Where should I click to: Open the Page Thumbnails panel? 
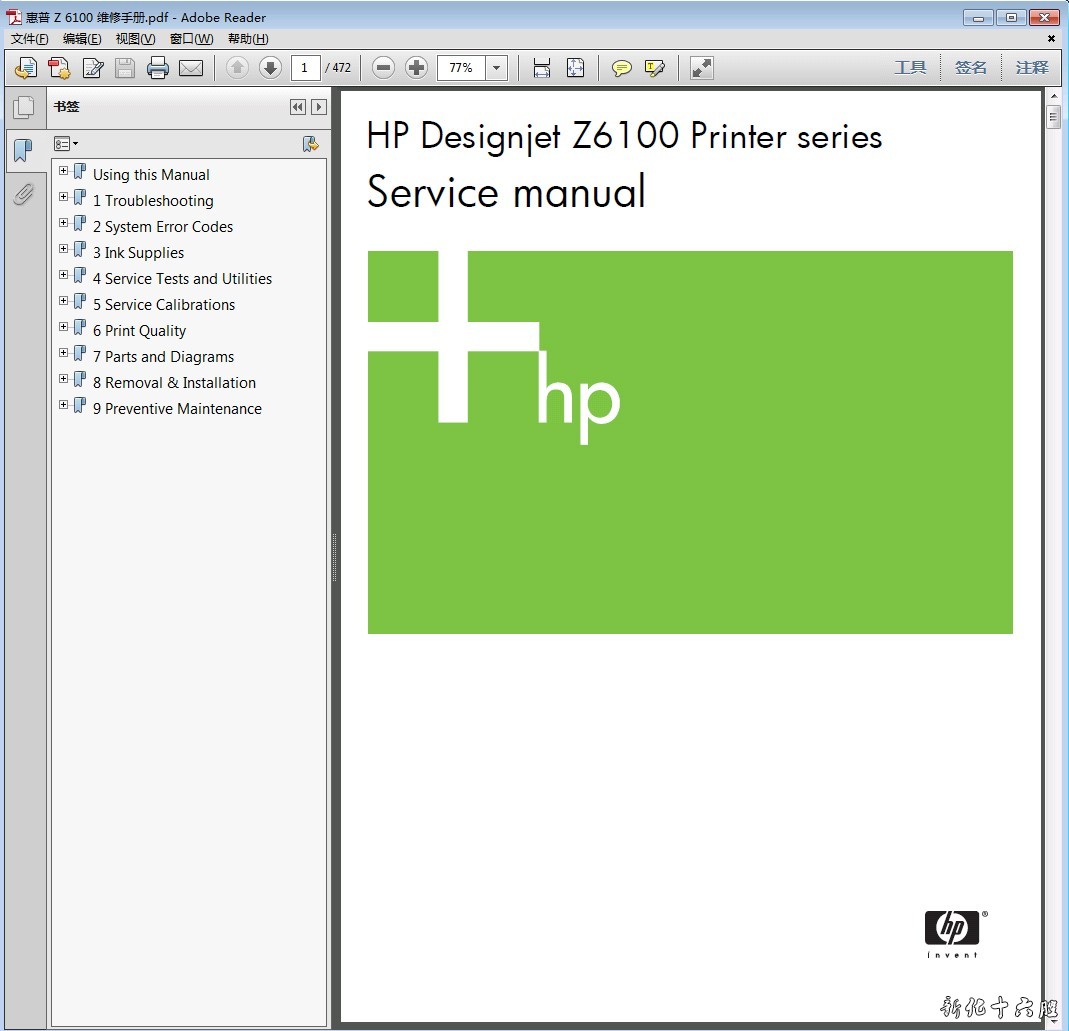23,107
